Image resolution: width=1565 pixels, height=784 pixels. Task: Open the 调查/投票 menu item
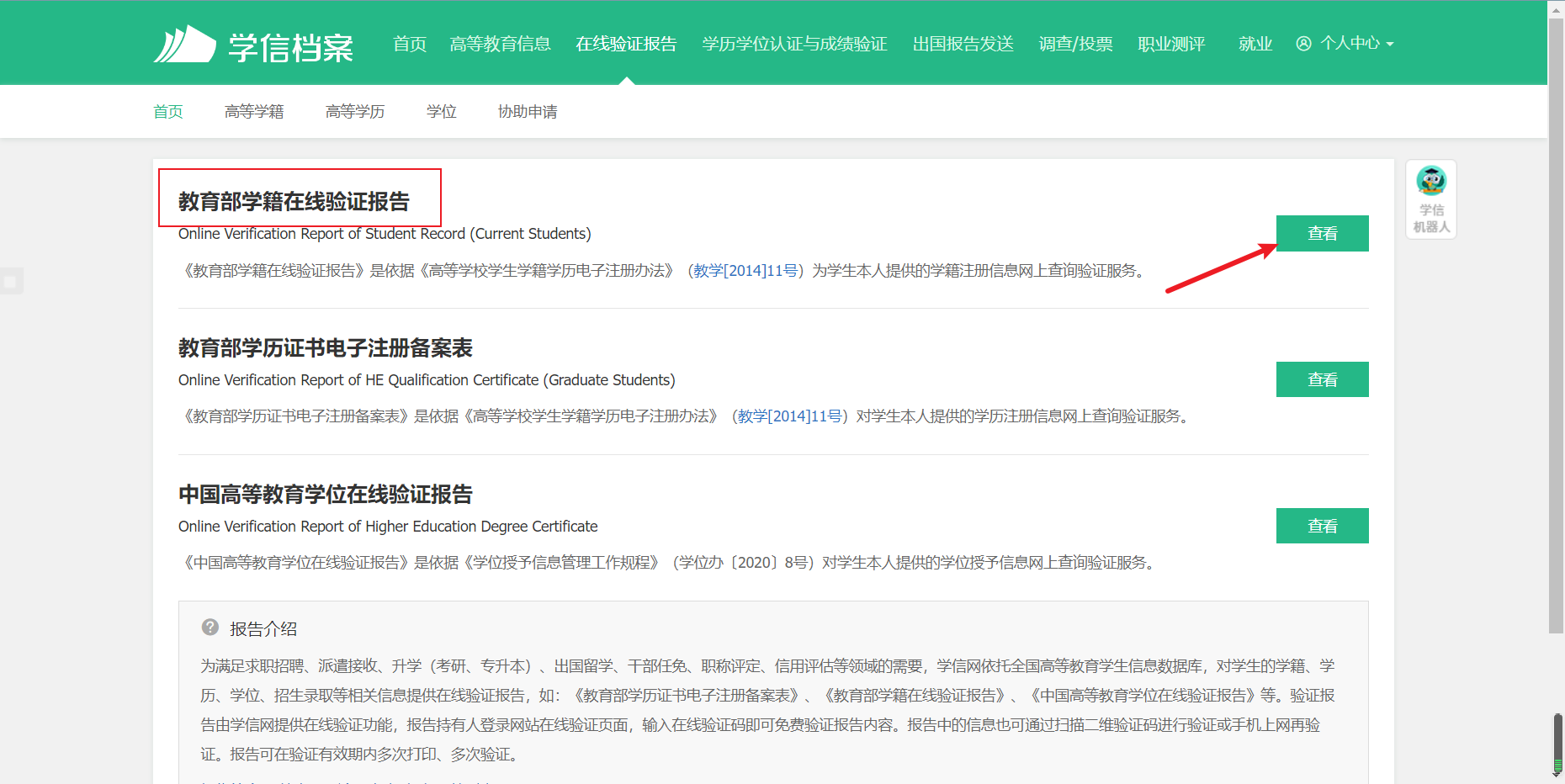1075,44
